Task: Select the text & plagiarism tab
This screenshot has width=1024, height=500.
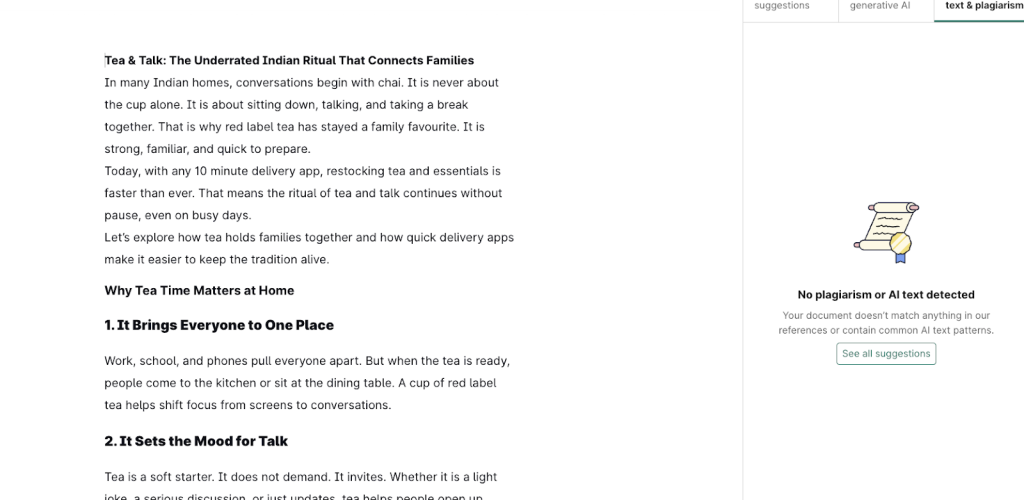Action: [x=983, y=6]
